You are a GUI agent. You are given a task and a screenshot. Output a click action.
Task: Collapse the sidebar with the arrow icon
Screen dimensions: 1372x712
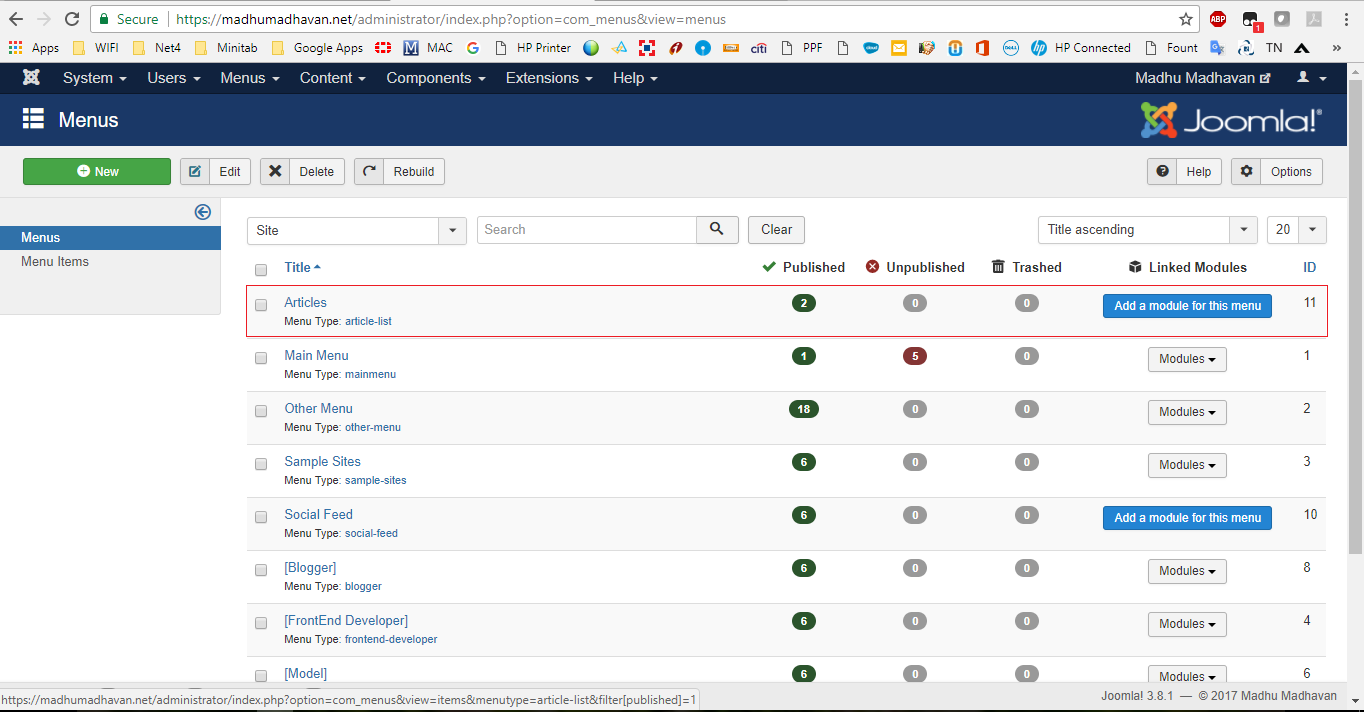tap(203, 212)
